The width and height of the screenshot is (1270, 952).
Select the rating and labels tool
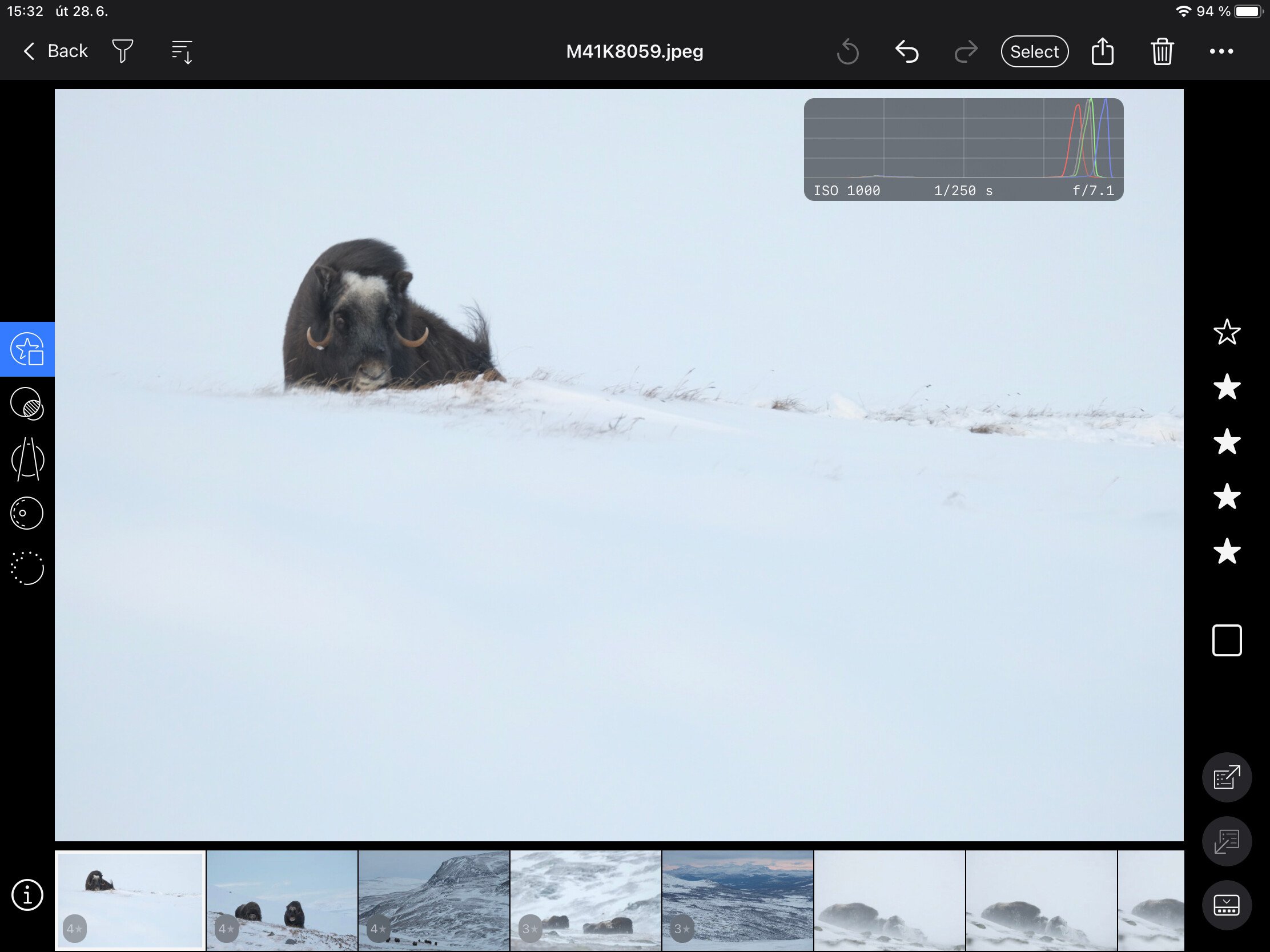[27, 349]
